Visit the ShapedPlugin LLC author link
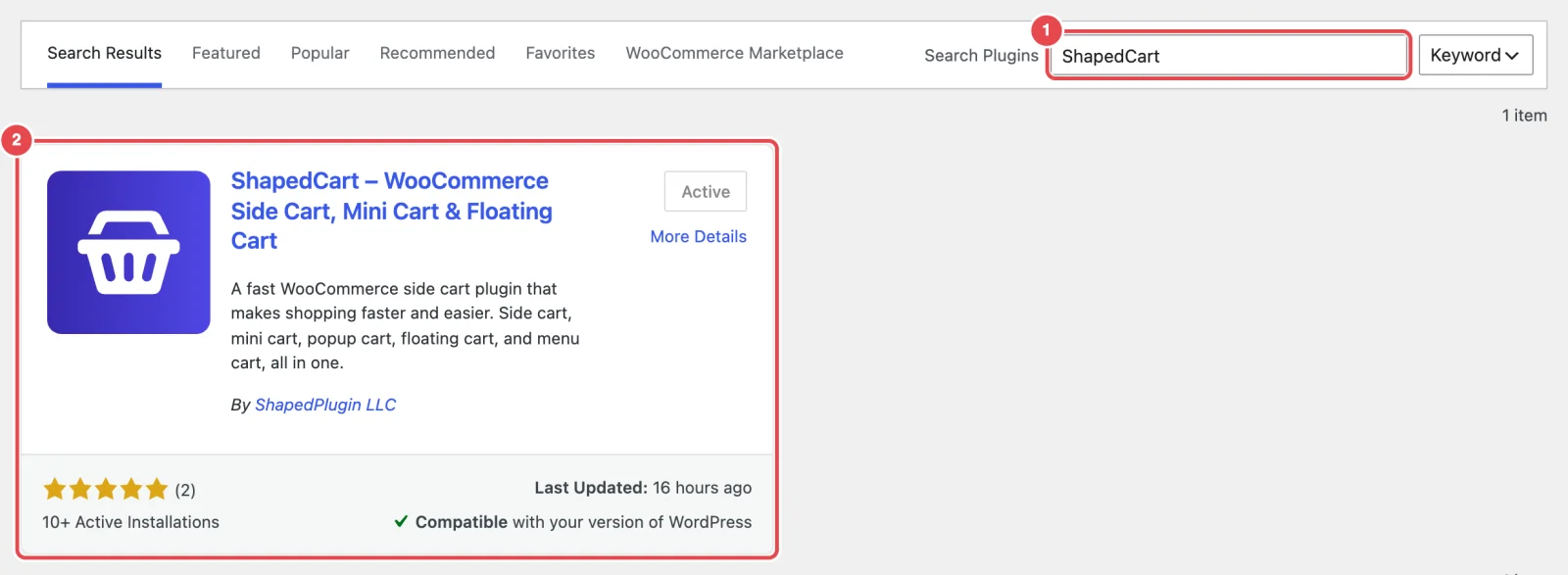The image size is (1568, 575). pyautogui.click(x=325, y=405)
